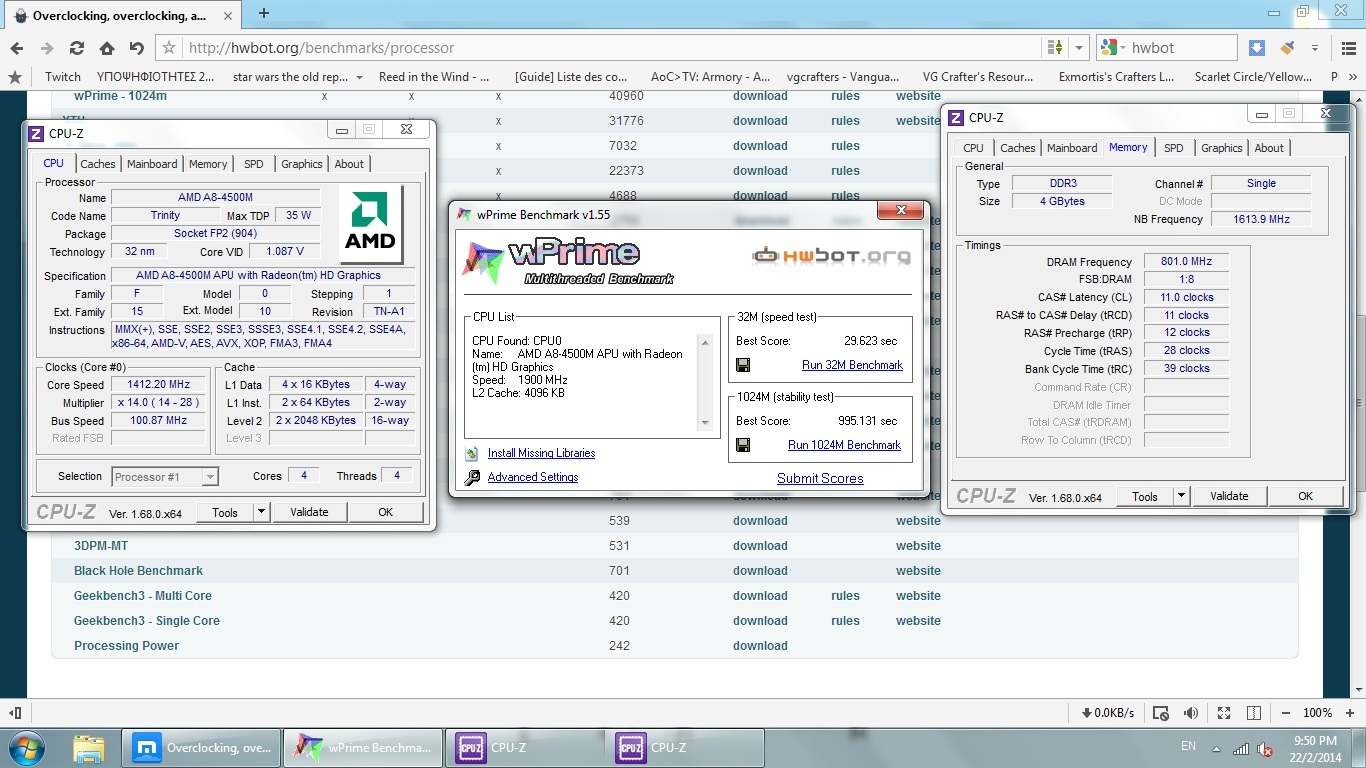
Task: Go back with the browser Back arrow
Action: tap(17, 48)
